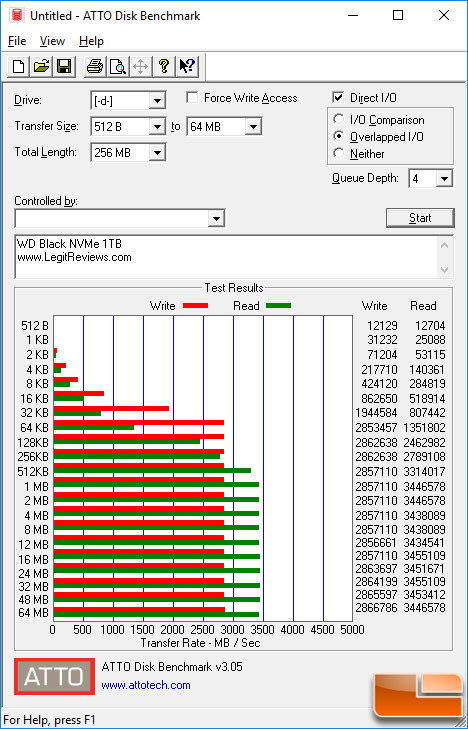
Task: Open a saved benchmark file icon
Action: coord(41,66)
